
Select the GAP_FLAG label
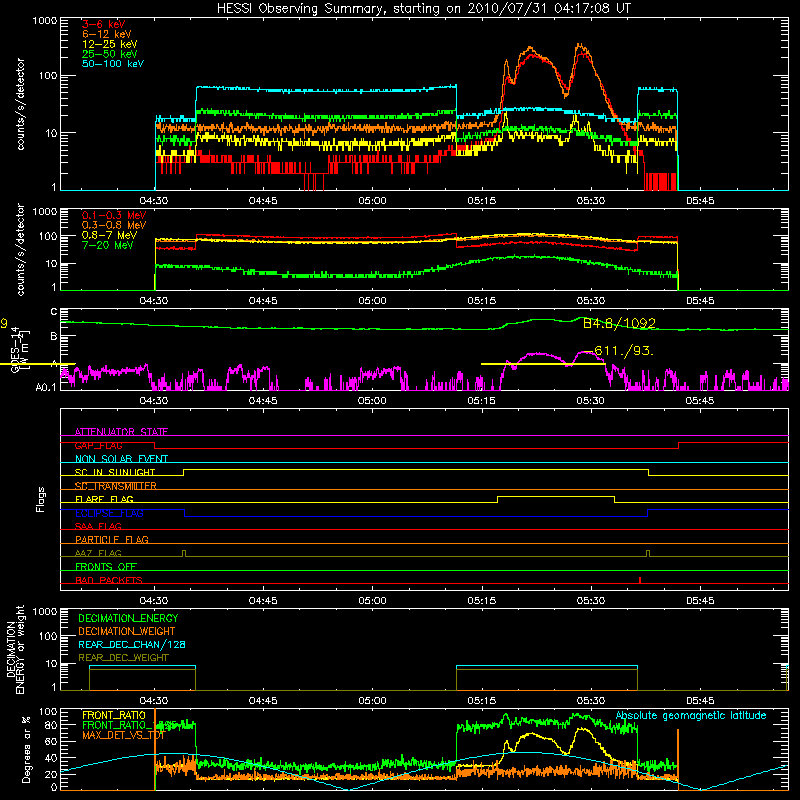tap(98, 445)
